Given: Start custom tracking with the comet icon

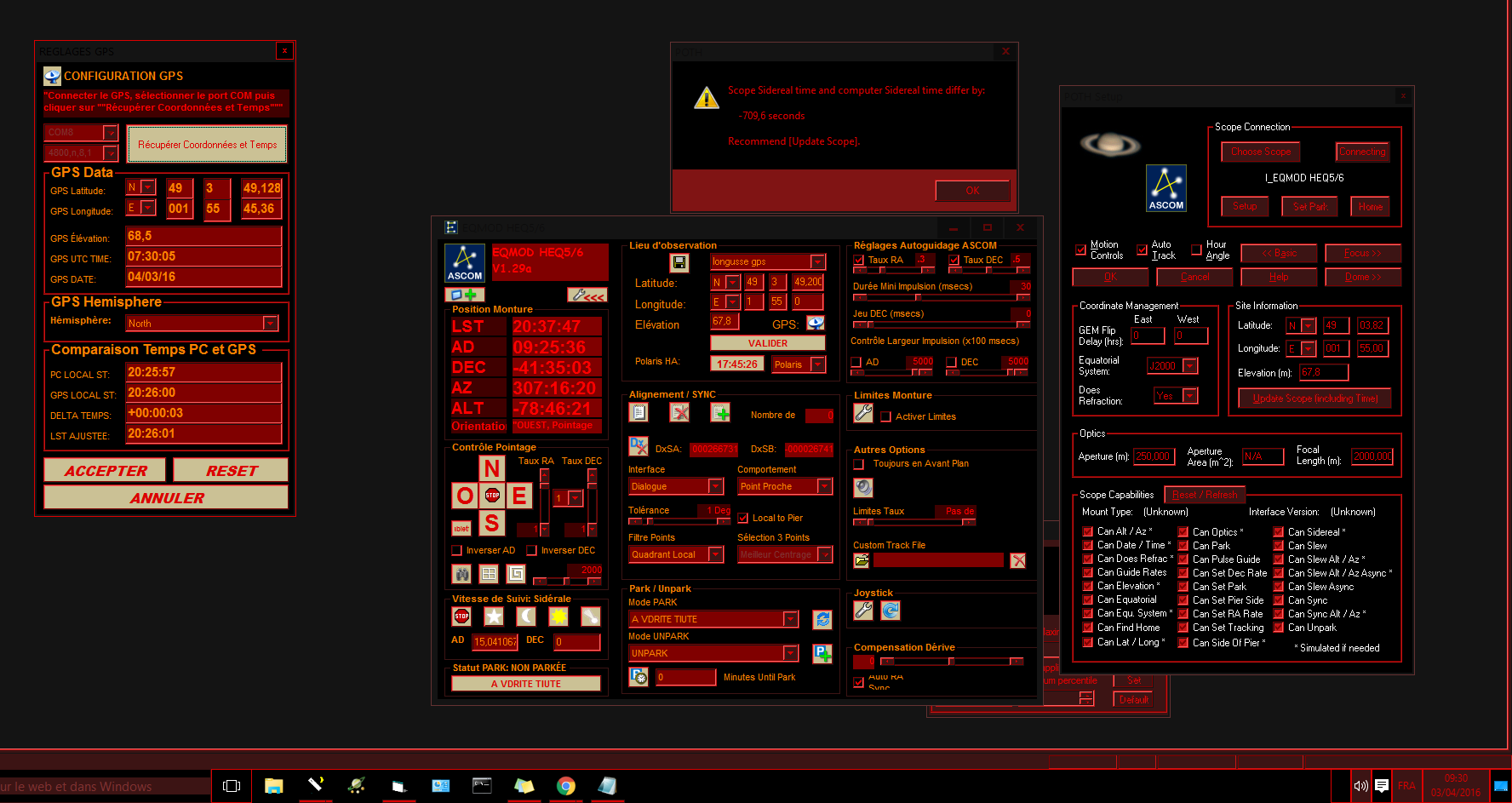Looking at the screenshot, I should pos(590,616).
